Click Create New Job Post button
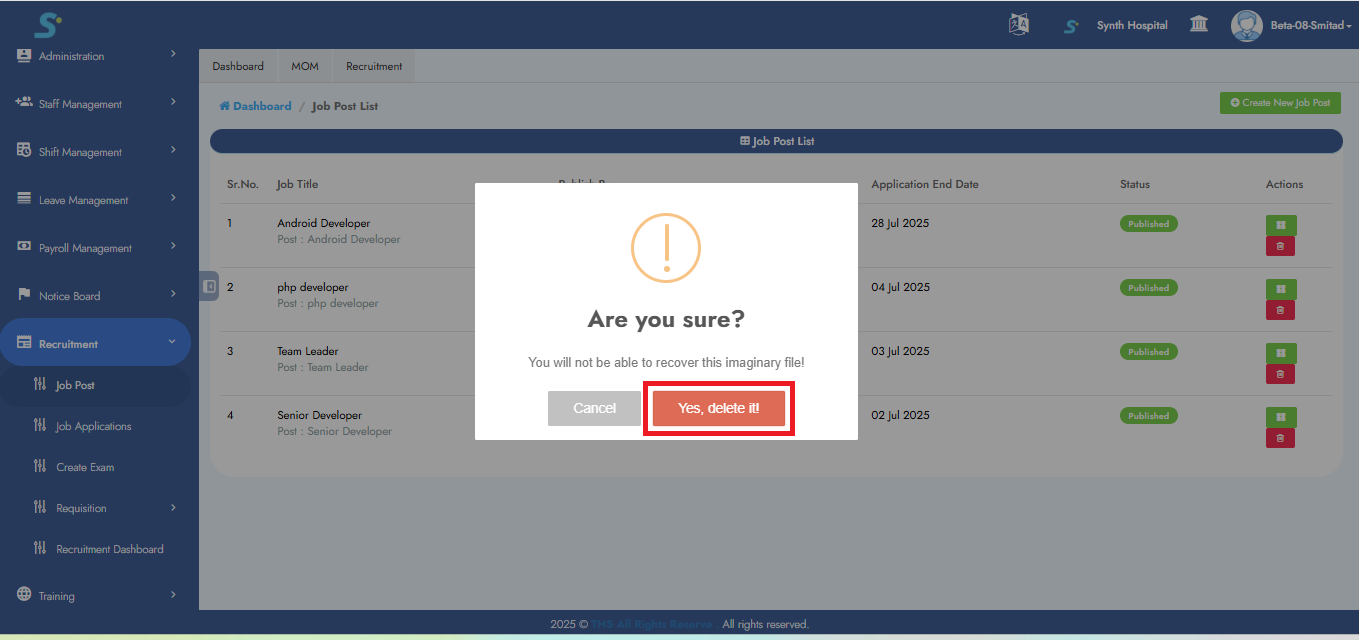1359x640 pixels. tap(1280, 103)
